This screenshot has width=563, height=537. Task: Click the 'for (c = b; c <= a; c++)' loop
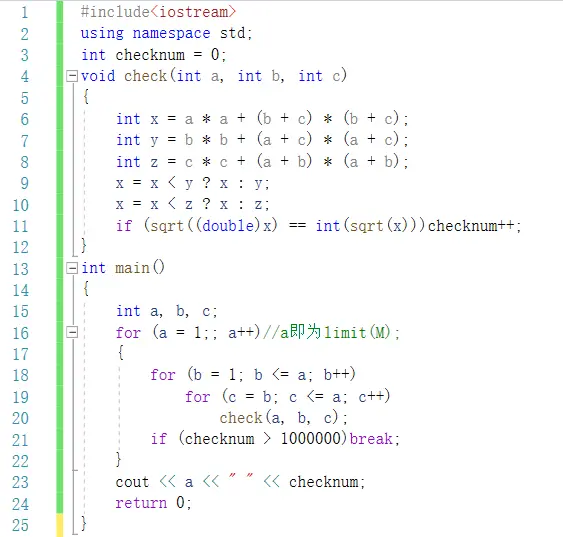tap(288, 396)
